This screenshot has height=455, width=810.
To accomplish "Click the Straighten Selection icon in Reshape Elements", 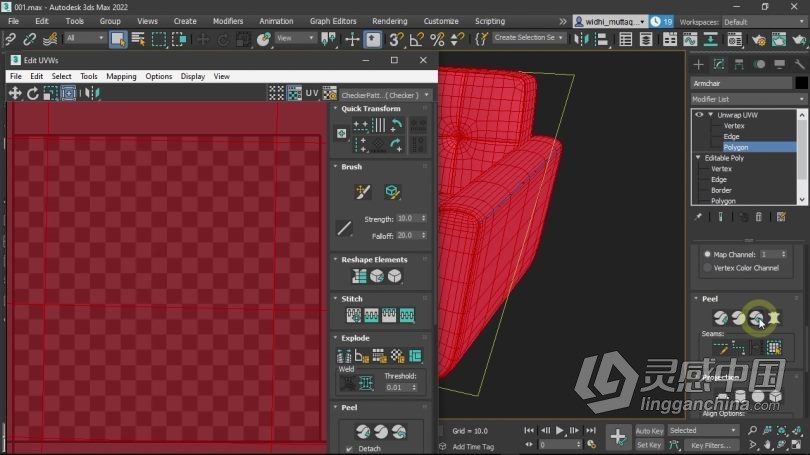I will [359, 276].
